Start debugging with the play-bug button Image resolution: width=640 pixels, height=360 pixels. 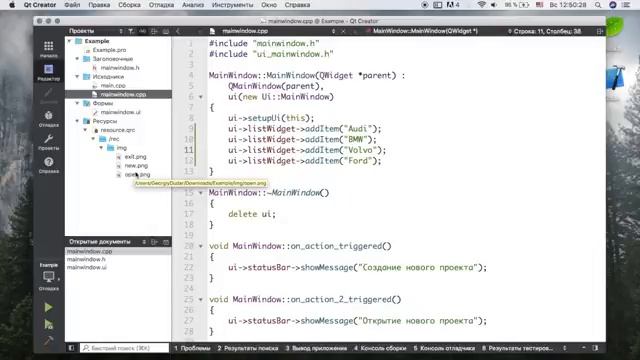[x=48, y=324]
